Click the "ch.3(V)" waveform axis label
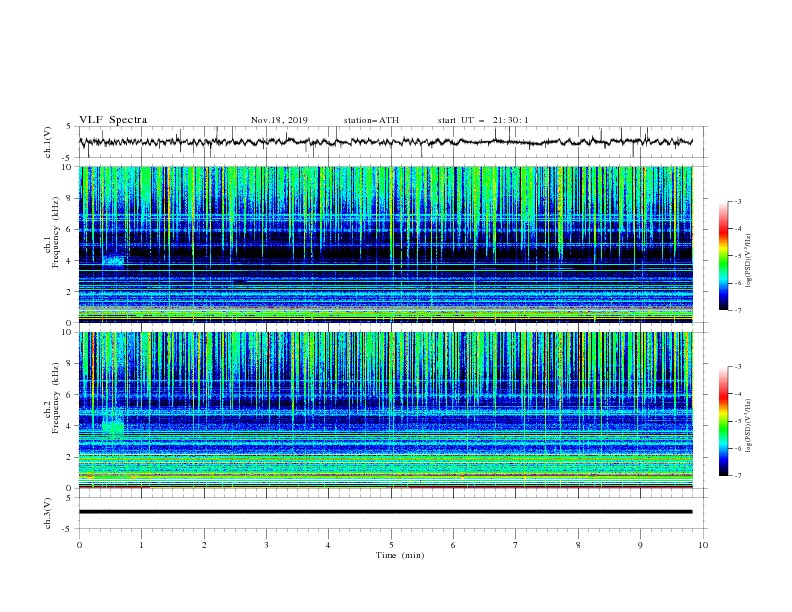Image resolution: width=792 pixels, height=612 pixels. tap(48, 513)
